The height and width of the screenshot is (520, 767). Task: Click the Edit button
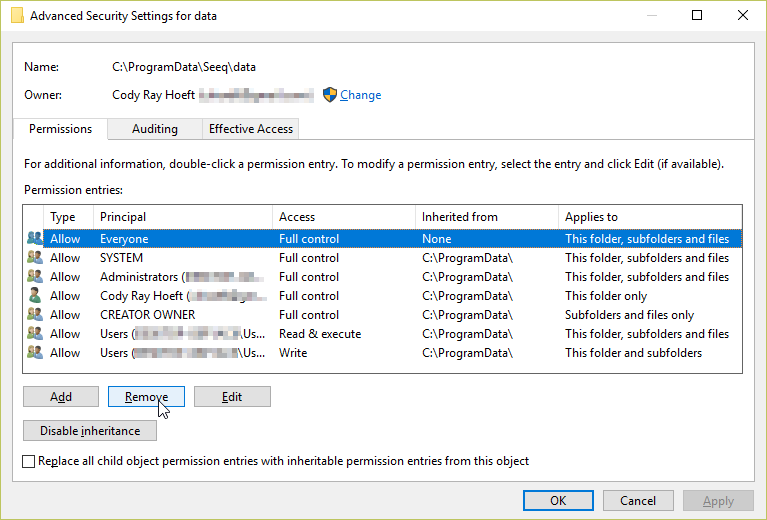232,397
